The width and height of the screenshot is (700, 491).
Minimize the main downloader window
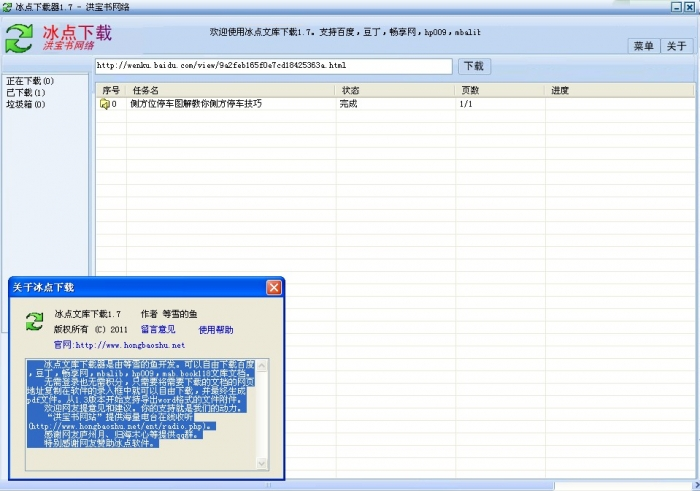tap(677, 7)
